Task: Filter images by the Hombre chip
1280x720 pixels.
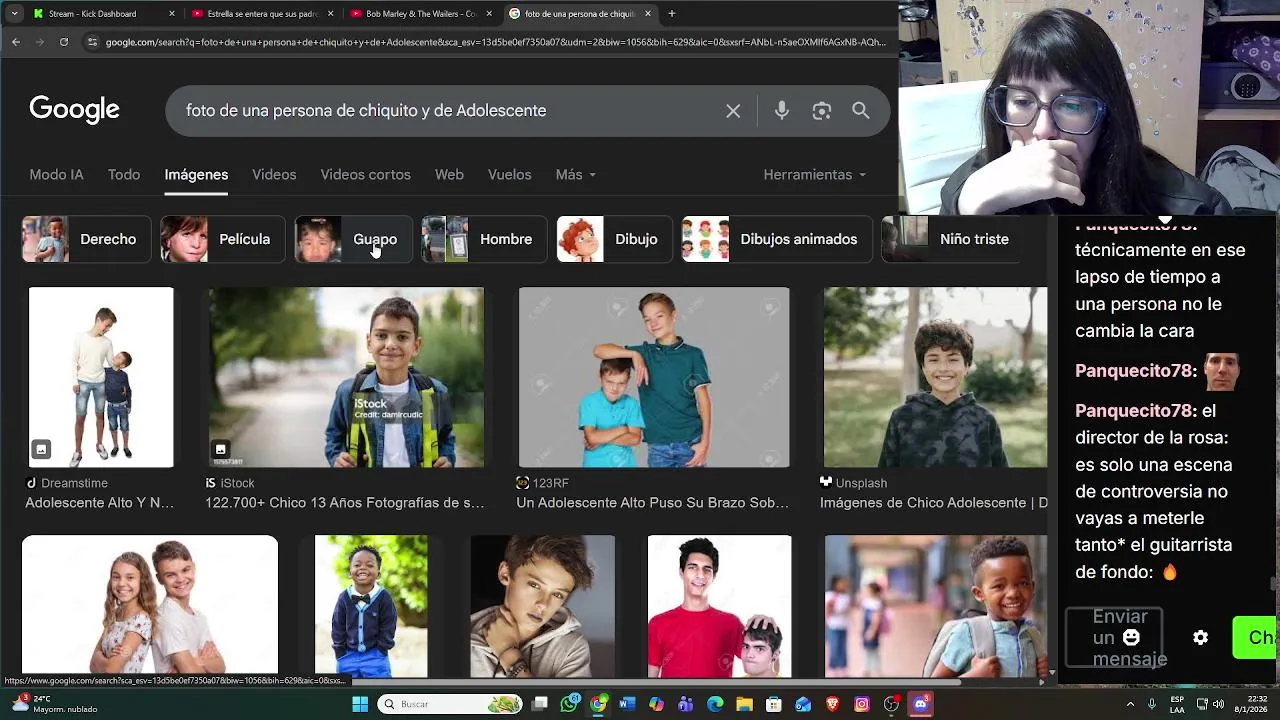Action: tap(484, 239)
